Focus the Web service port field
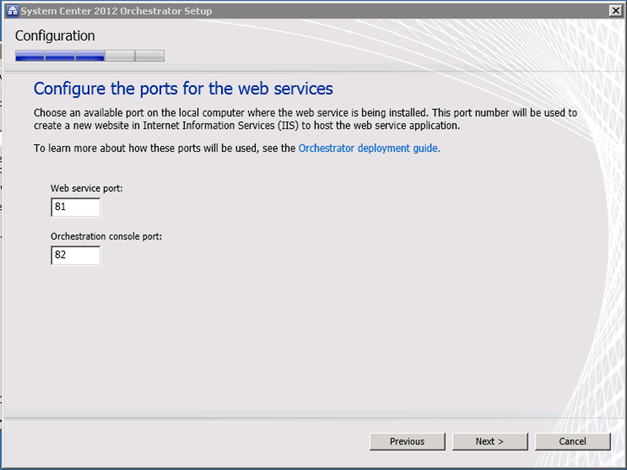Image resolution: width=627 pixels, height=470 pixels. coord(75,207)
